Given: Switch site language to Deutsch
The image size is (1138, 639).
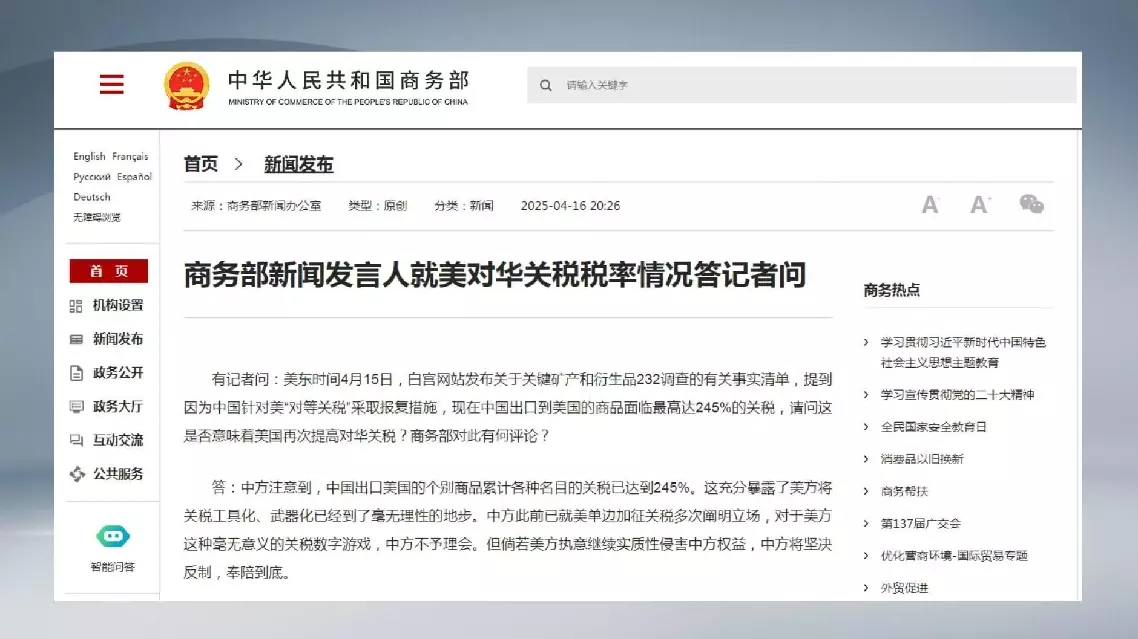Looking at the screenshot, I should [x=92, y=197].
